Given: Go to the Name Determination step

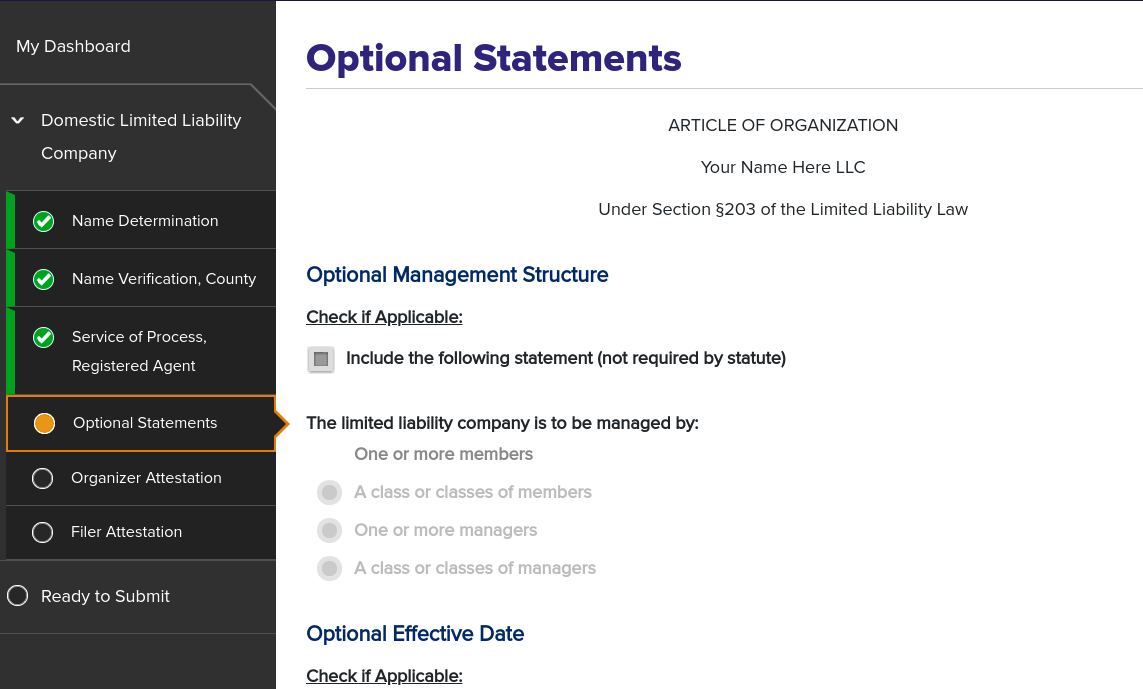Looking at the screenshot, I should [145, 221].
